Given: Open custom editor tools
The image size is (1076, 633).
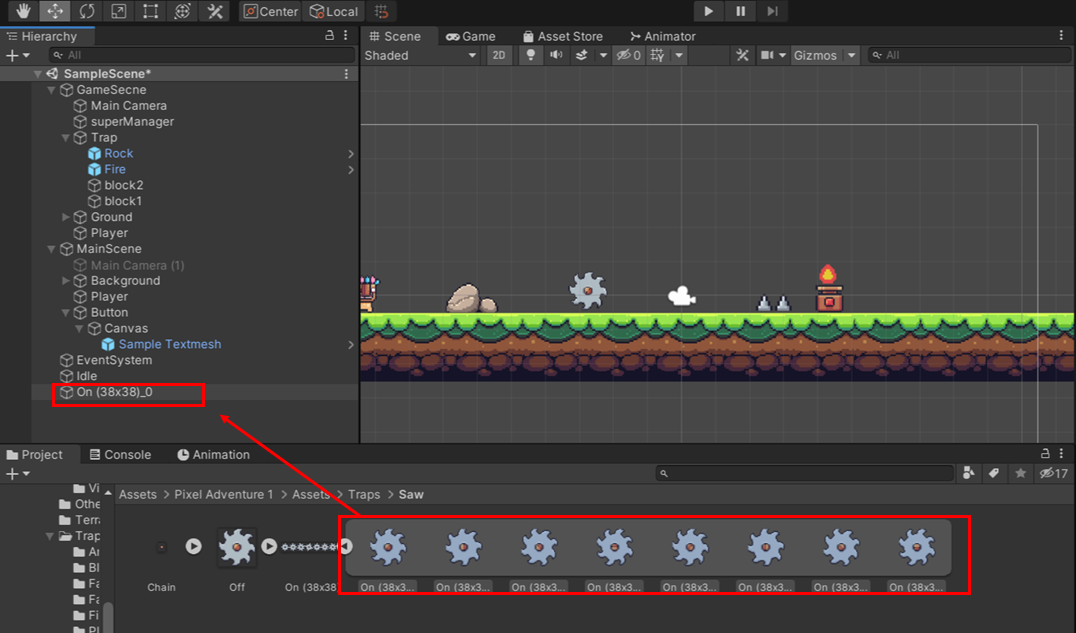Looking at the screenshot, I should [x=215, y=11].
